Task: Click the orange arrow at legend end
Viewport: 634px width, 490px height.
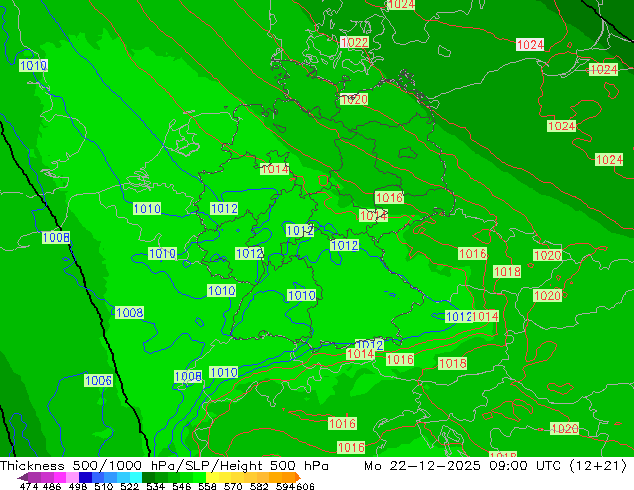Action: (298, 477)
